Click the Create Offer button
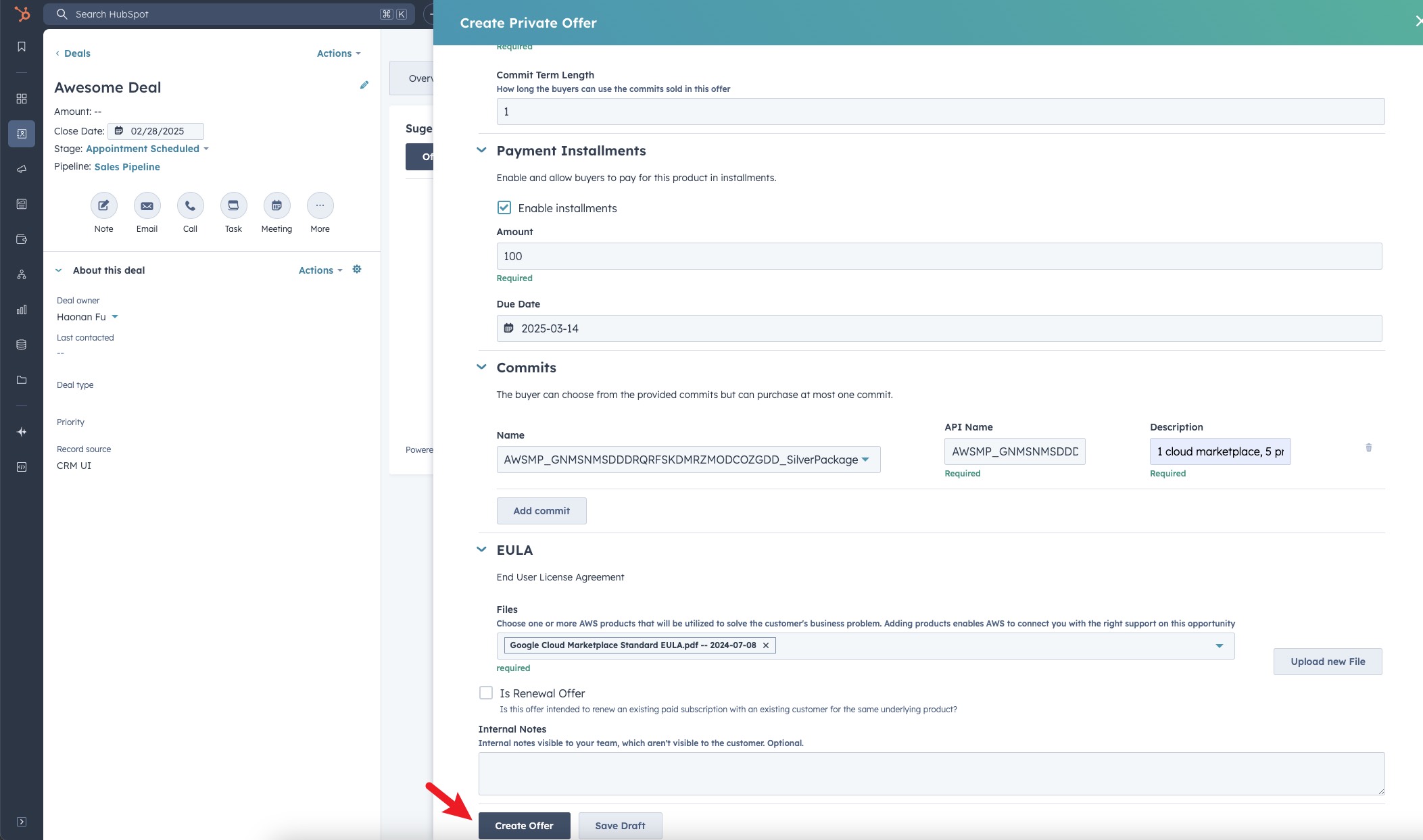 [524, 825]
